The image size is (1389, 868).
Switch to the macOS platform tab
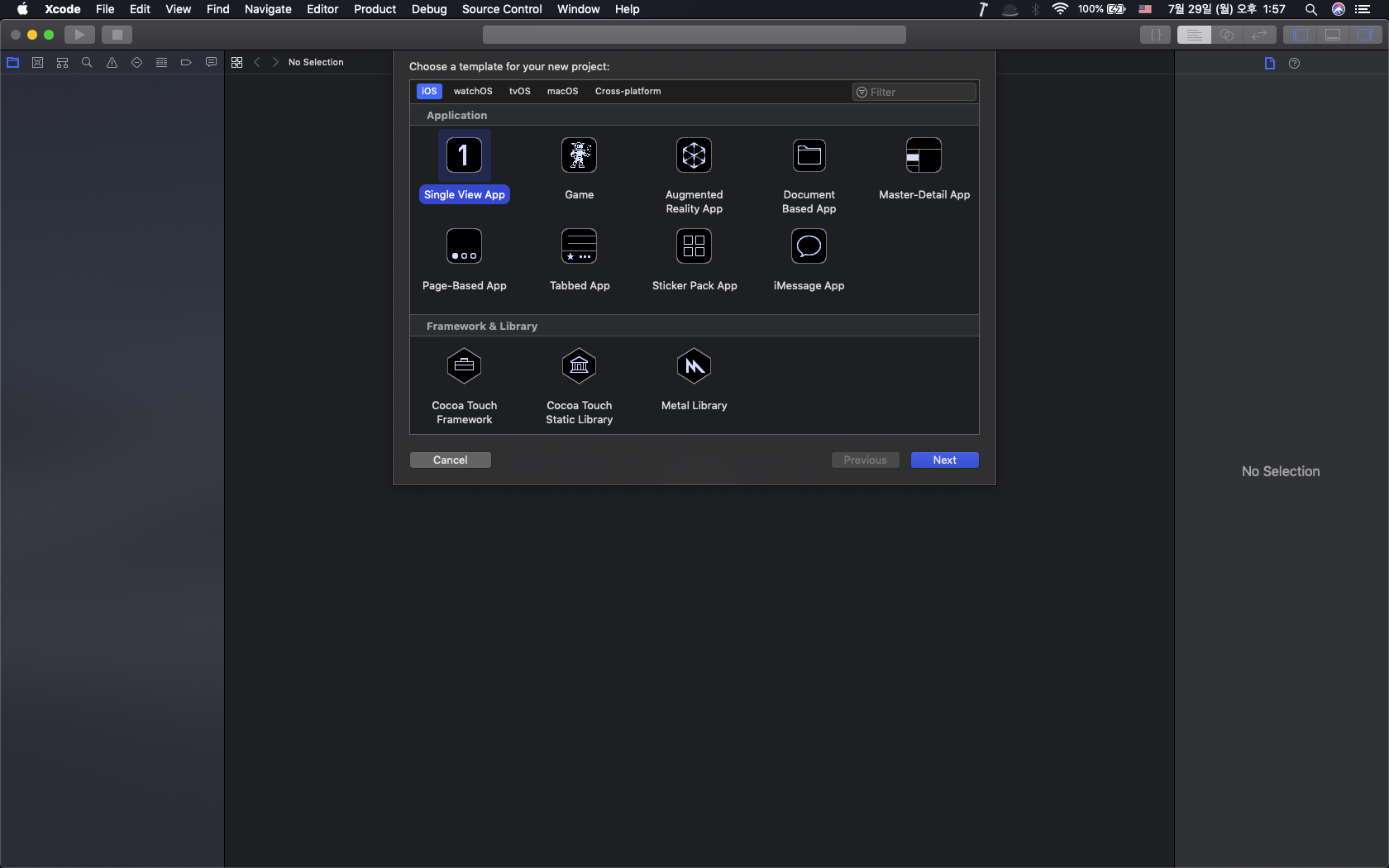click(562, 92)
